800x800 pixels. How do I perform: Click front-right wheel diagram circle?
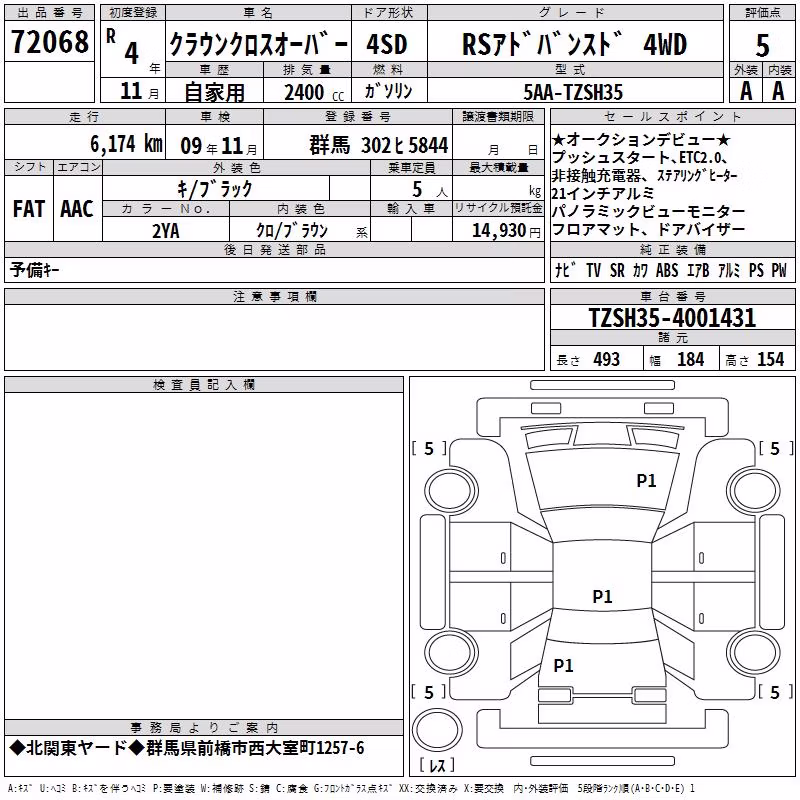754,491
